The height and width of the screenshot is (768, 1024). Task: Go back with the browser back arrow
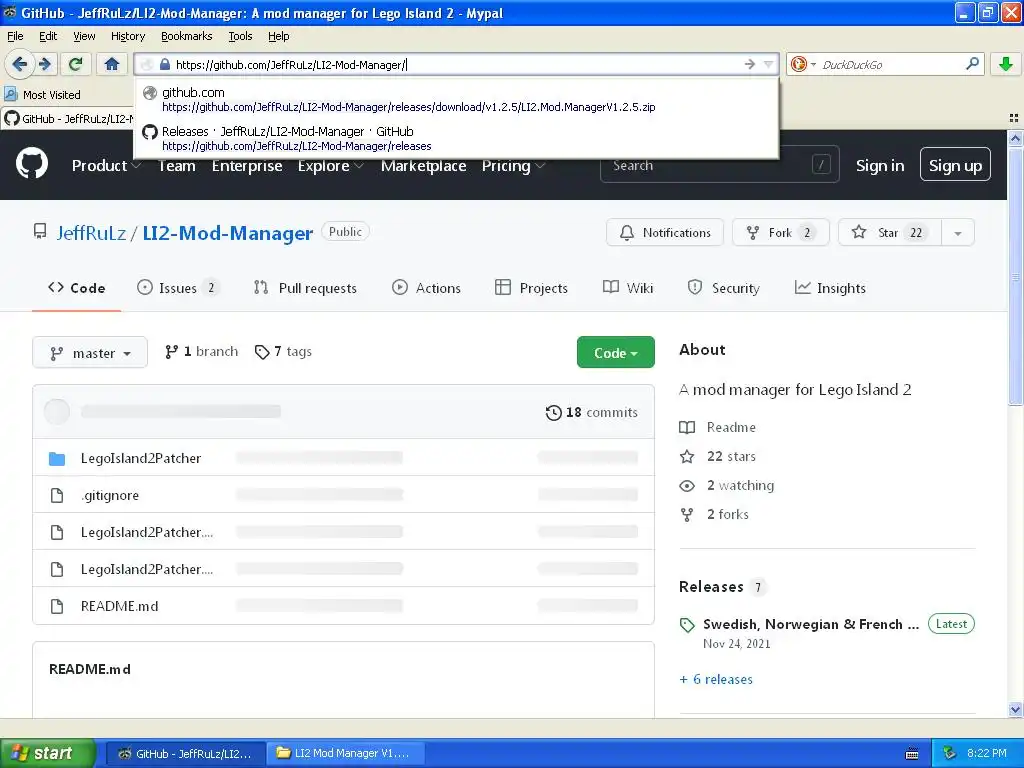tap(20, 64)
